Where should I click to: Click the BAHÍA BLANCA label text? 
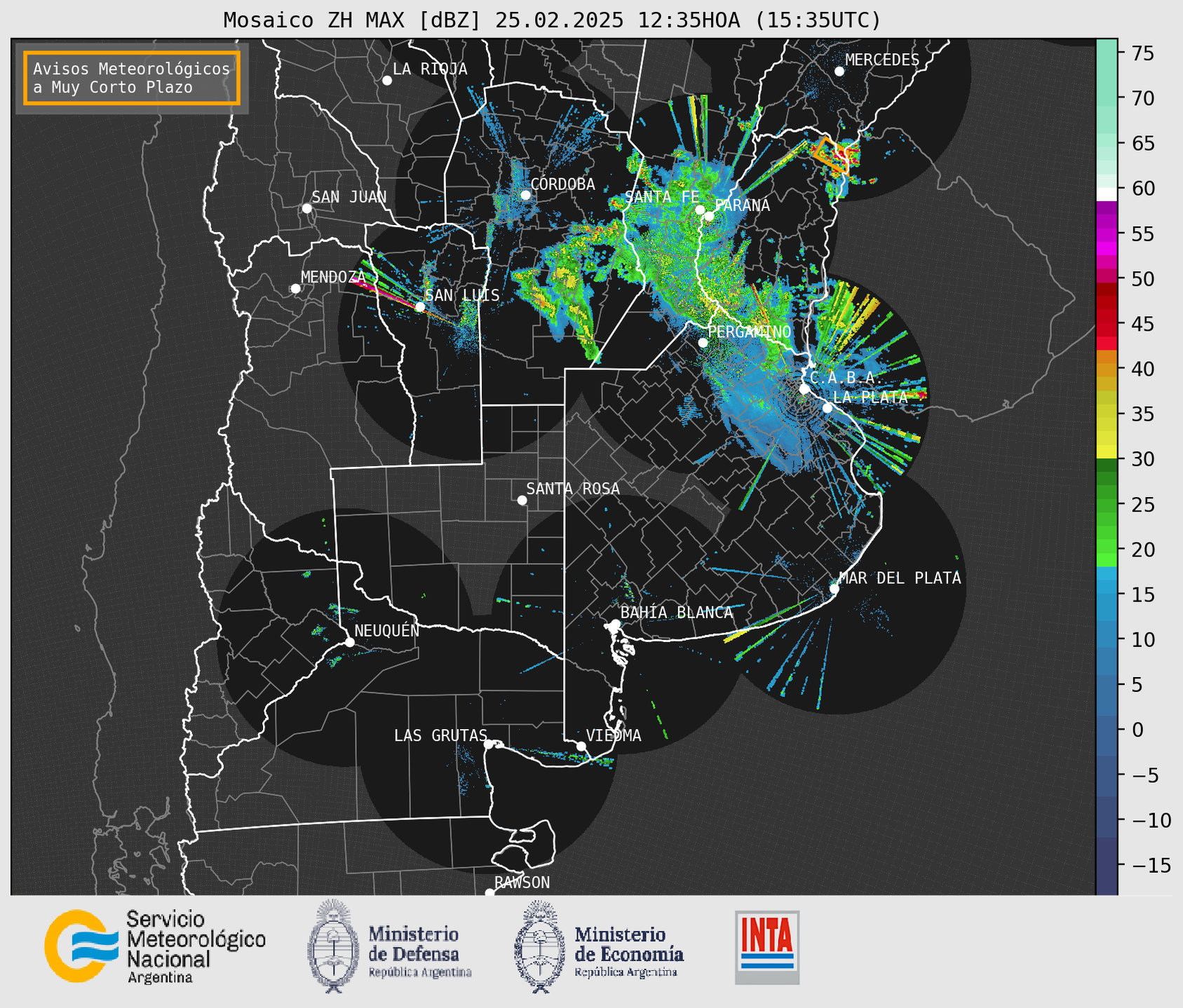pos(677,613)
